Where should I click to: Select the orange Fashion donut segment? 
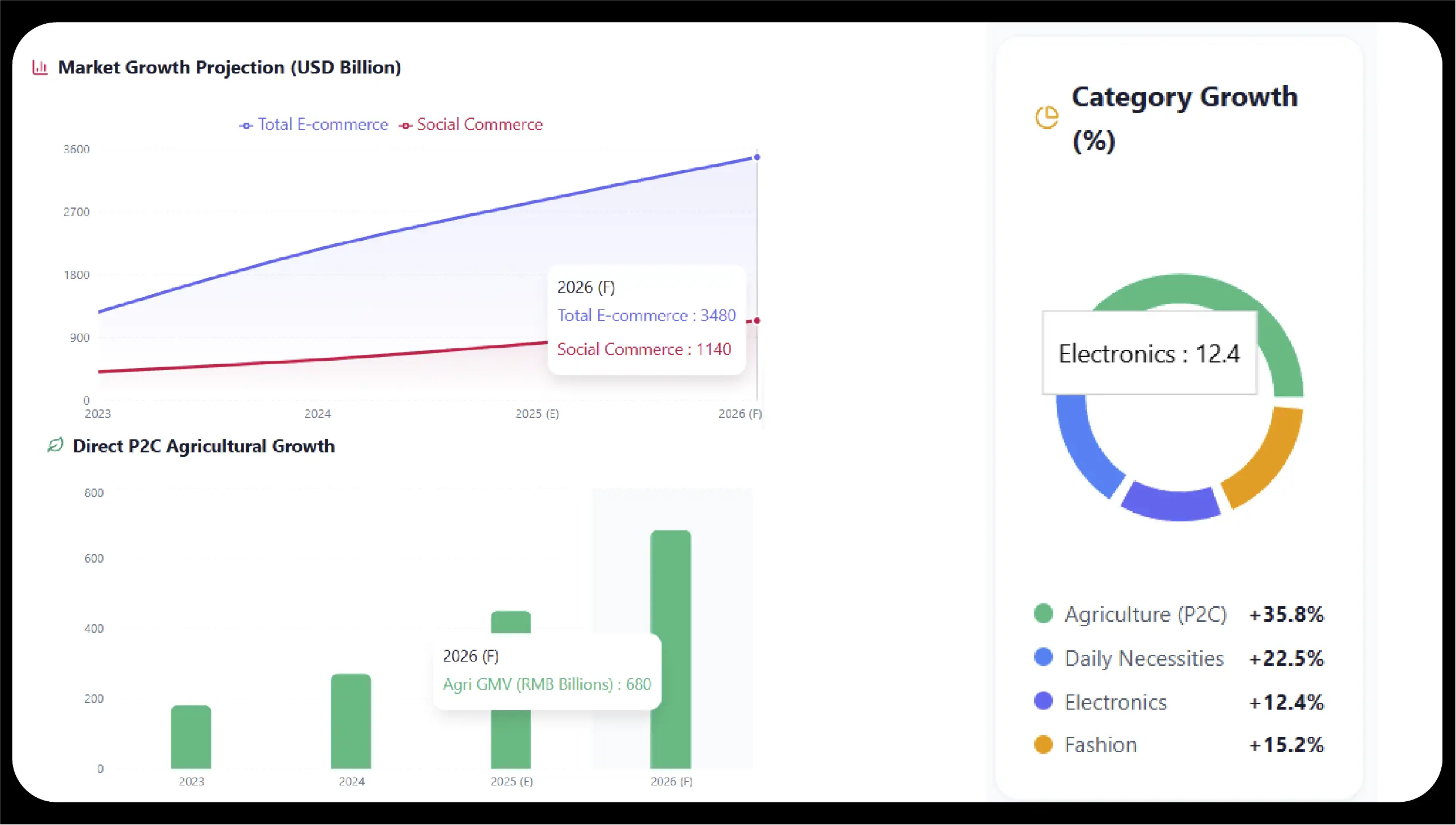1268,460
